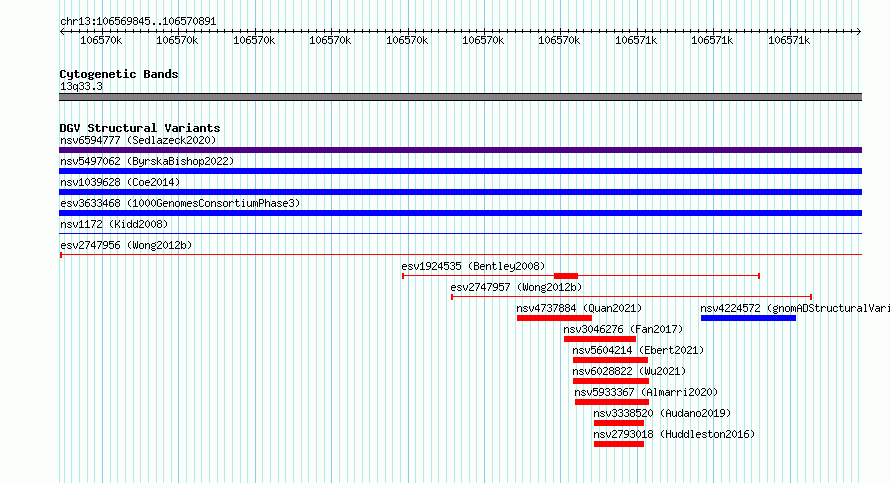Select the red bar under nsv5604214
This screenshot has height=483, width=890.
pyautogui.click(x=610, y=360)
